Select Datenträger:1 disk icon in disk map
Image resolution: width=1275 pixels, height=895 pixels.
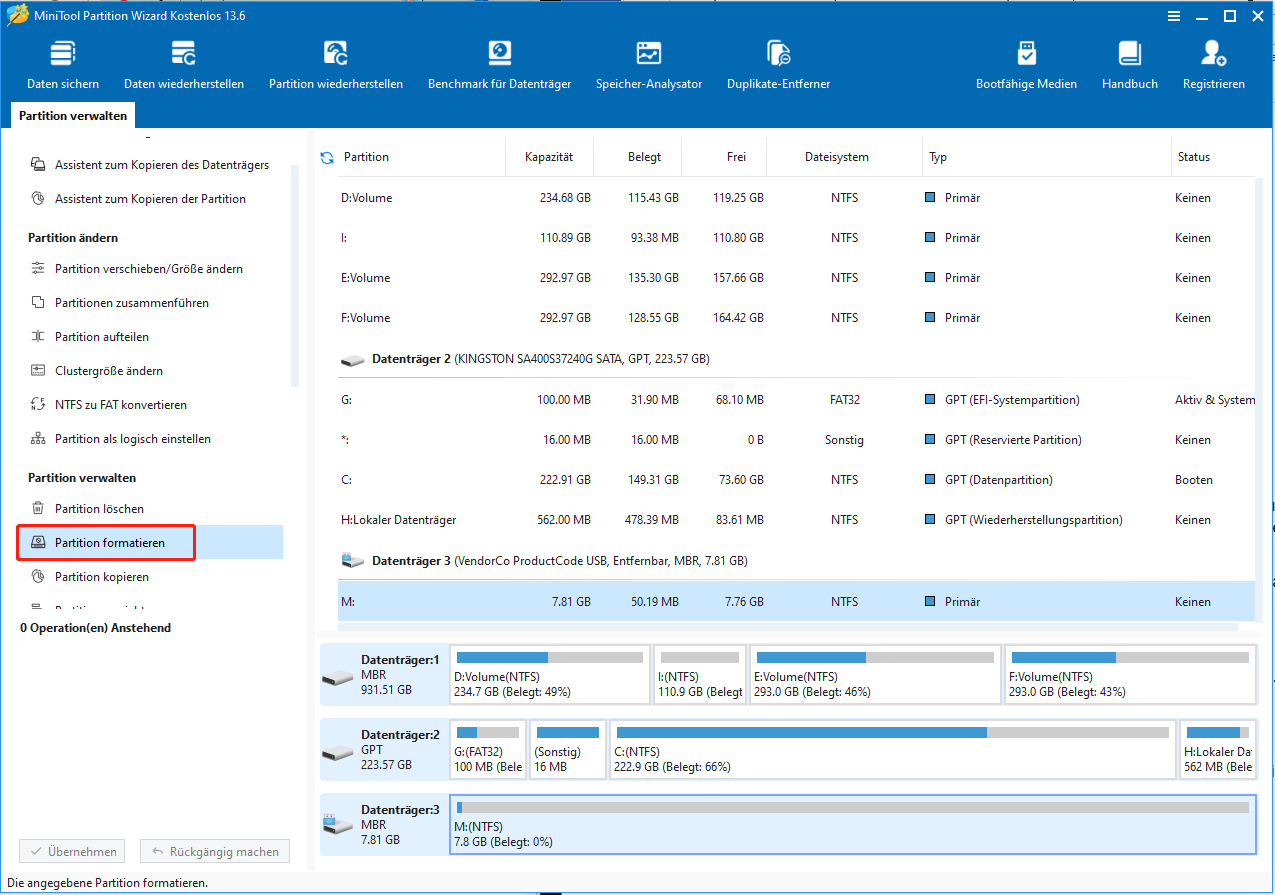(338, 678)
